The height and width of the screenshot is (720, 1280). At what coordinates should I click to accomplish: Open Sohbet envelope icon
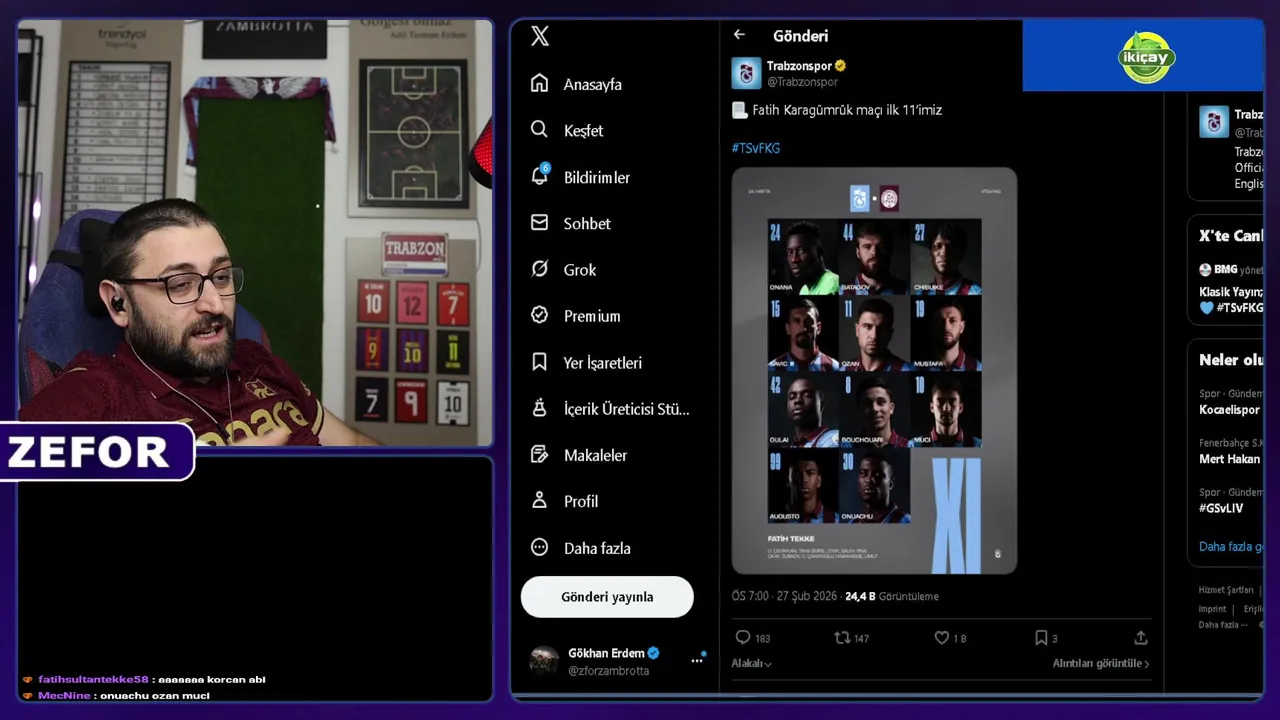click(x=539, y=223)
